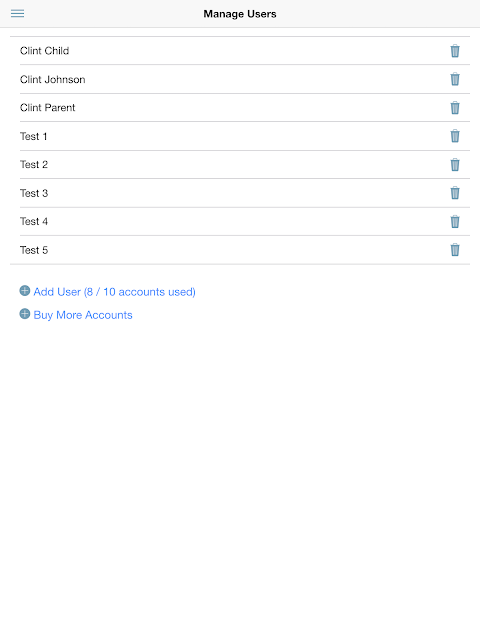Viewport: 480px width, 640px height.
Task: Remove Test 2 using its trash icon
Action: click(x=455, y=164)
